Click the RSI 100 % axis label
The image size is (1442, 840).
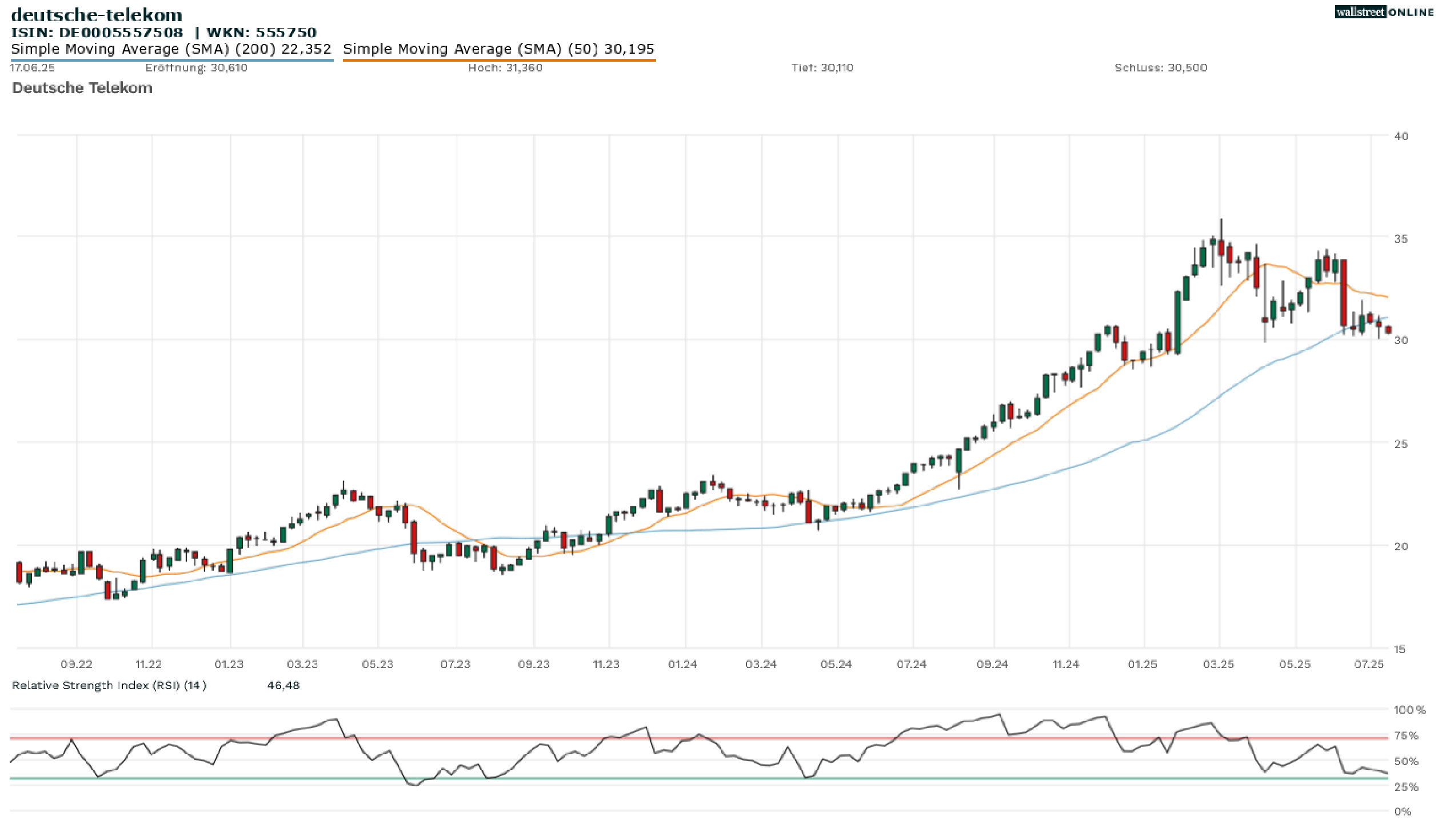tap(1410, 710)
